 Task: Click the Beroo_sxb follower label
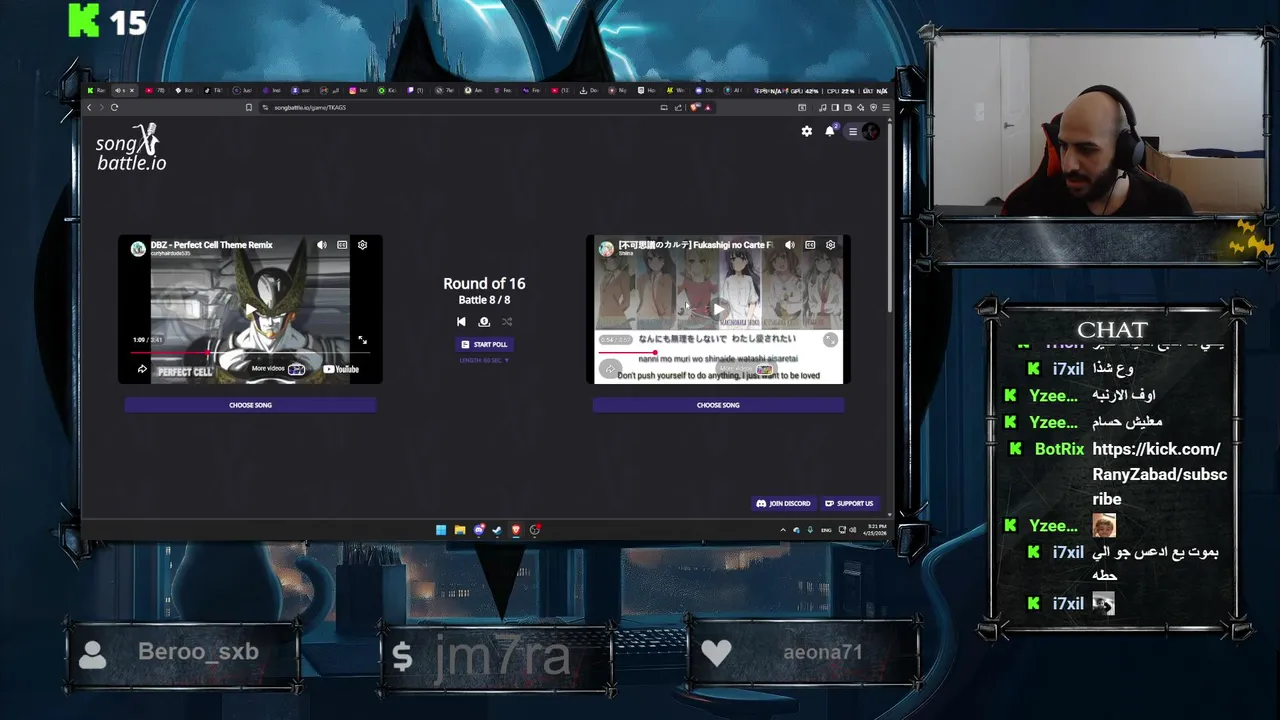click(198, 652)
